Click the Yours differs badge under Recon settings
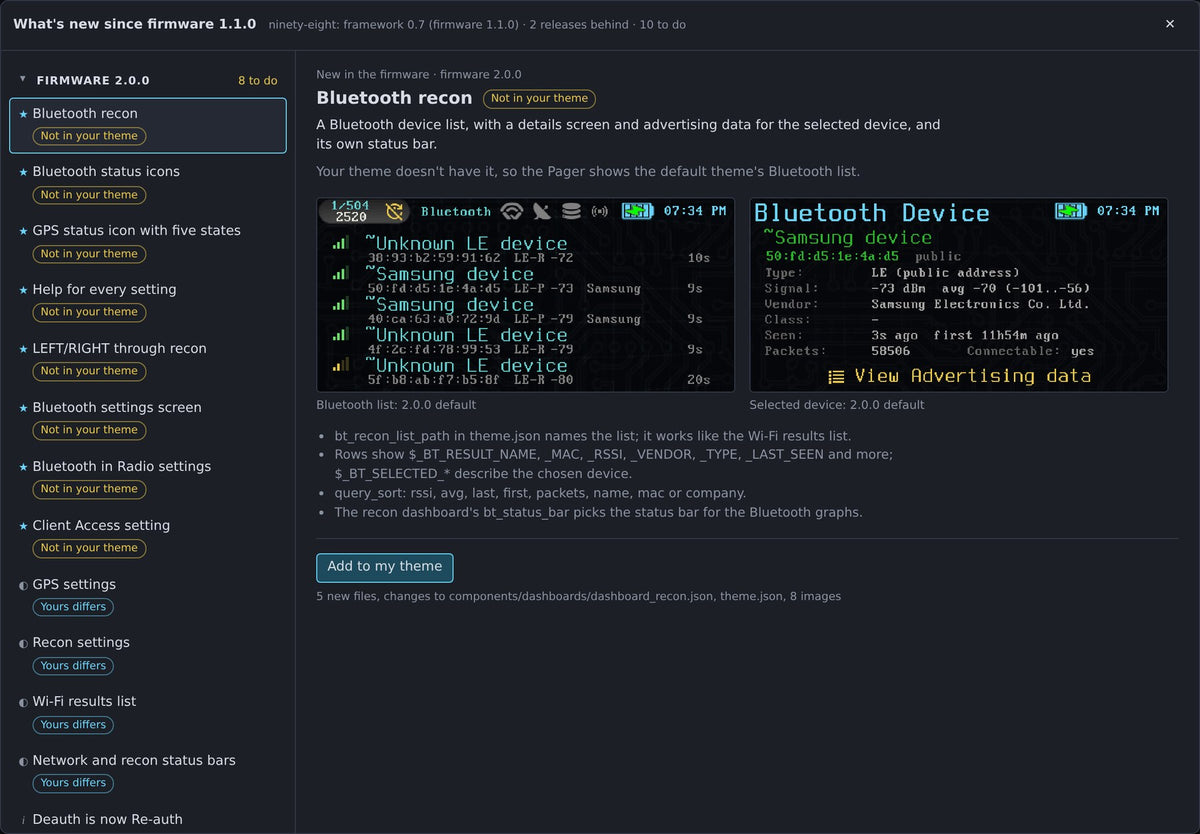 [73, 666]
